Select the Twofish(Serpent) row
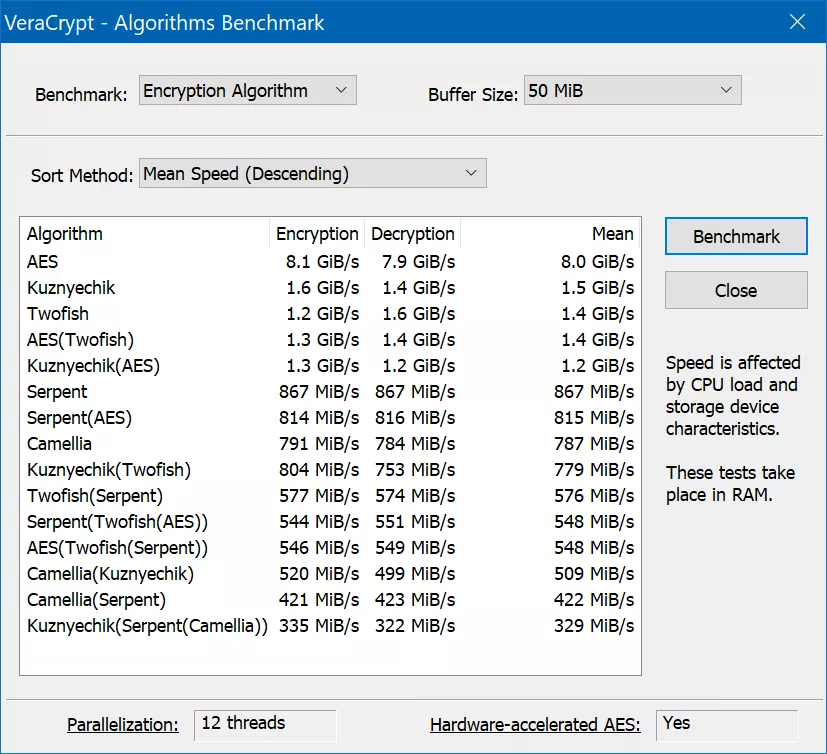This screenshot has height=754, width=827. pos(330,496)
